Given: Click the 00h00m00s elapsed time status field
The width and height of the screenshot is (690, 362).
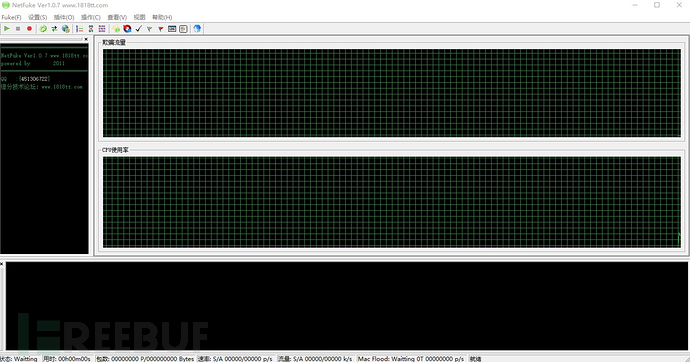Looking at the screenshot, I should [x=67, y=358].
